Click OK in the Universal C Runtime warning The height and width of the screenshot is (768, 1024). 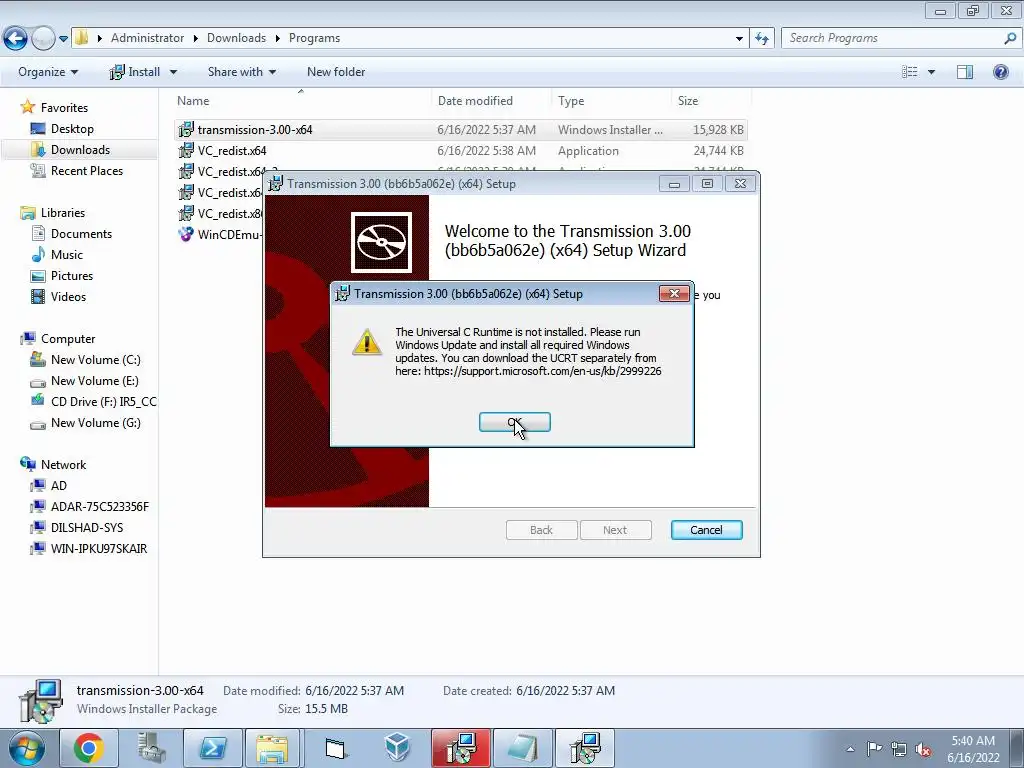pos(515,423)
